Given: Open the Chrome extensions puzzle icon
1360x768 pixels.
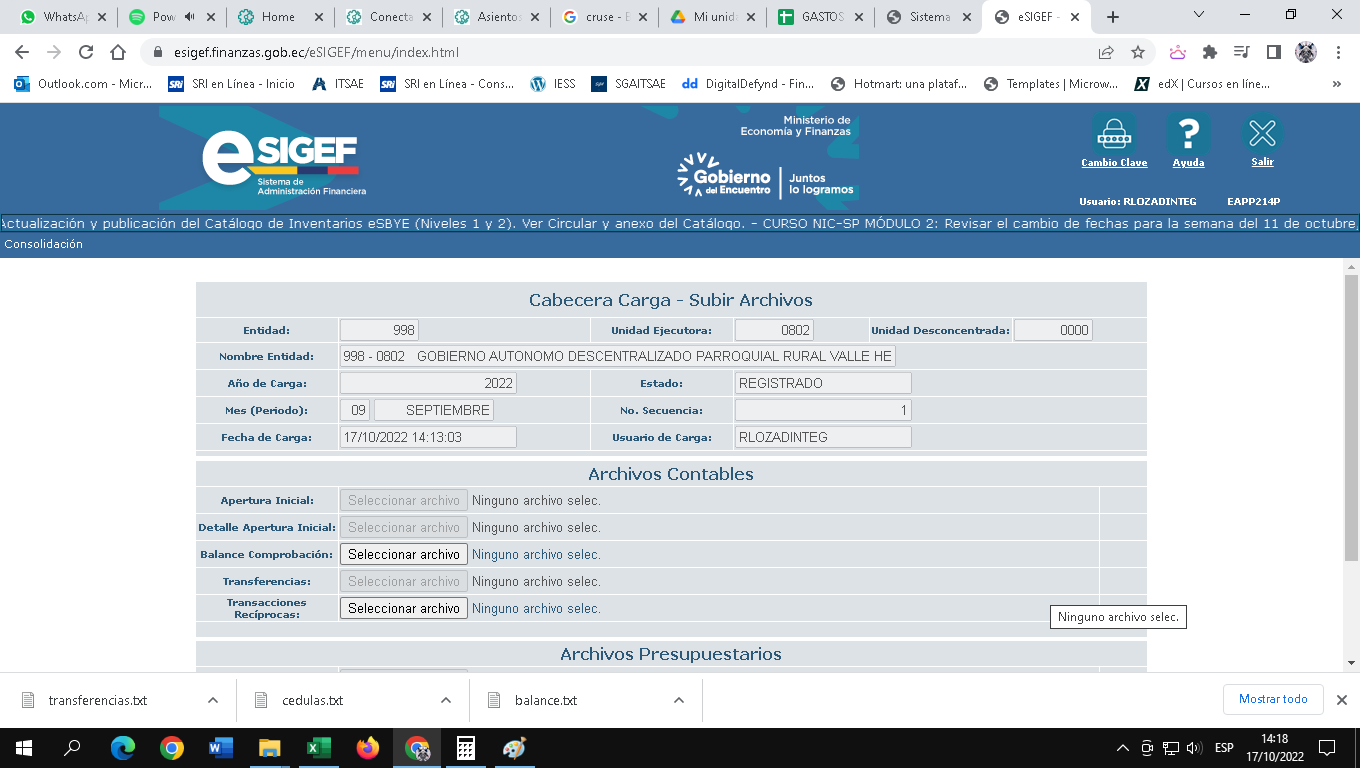Looking at the screenshot, I should pyautogui.click(x=1210, y=52).
